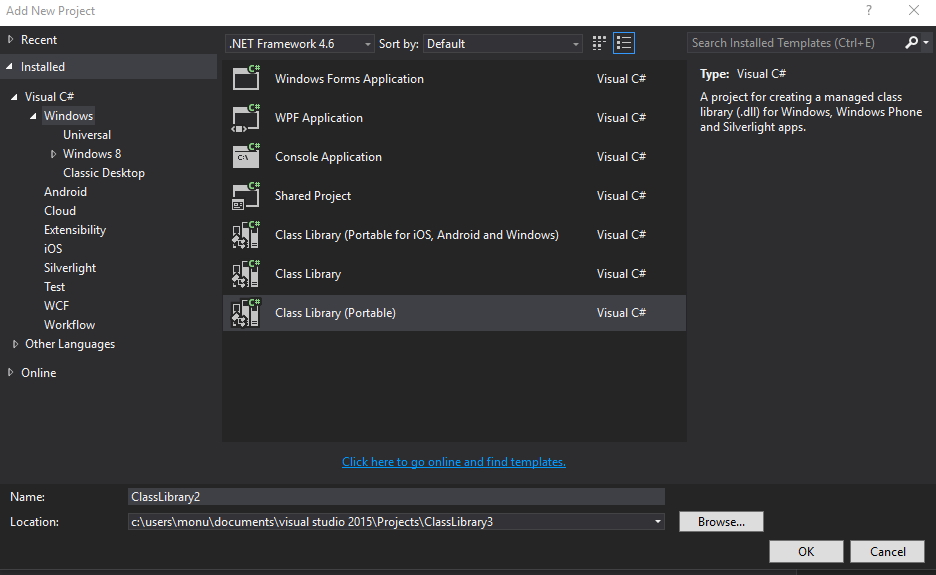Click Visual C# in Console Application row
936x575 pixels.
621,156
